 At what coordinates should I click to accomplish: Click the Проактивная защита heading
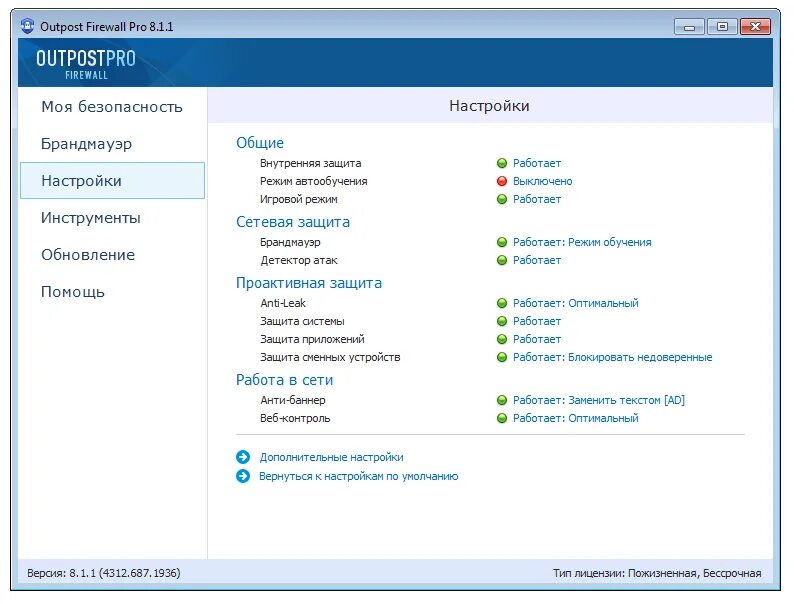309,283
